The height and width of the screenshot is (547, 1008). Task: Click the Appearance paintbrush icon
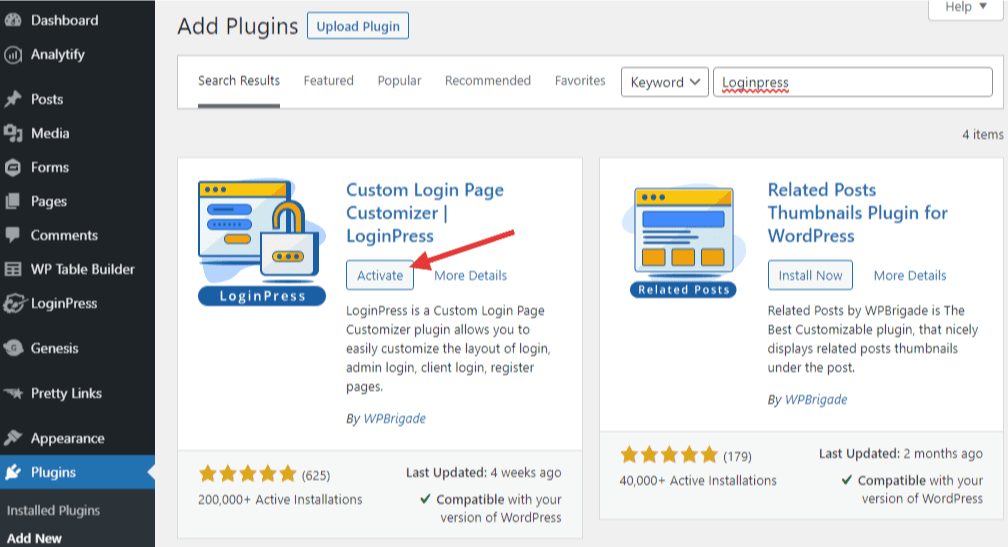point(13,438)
